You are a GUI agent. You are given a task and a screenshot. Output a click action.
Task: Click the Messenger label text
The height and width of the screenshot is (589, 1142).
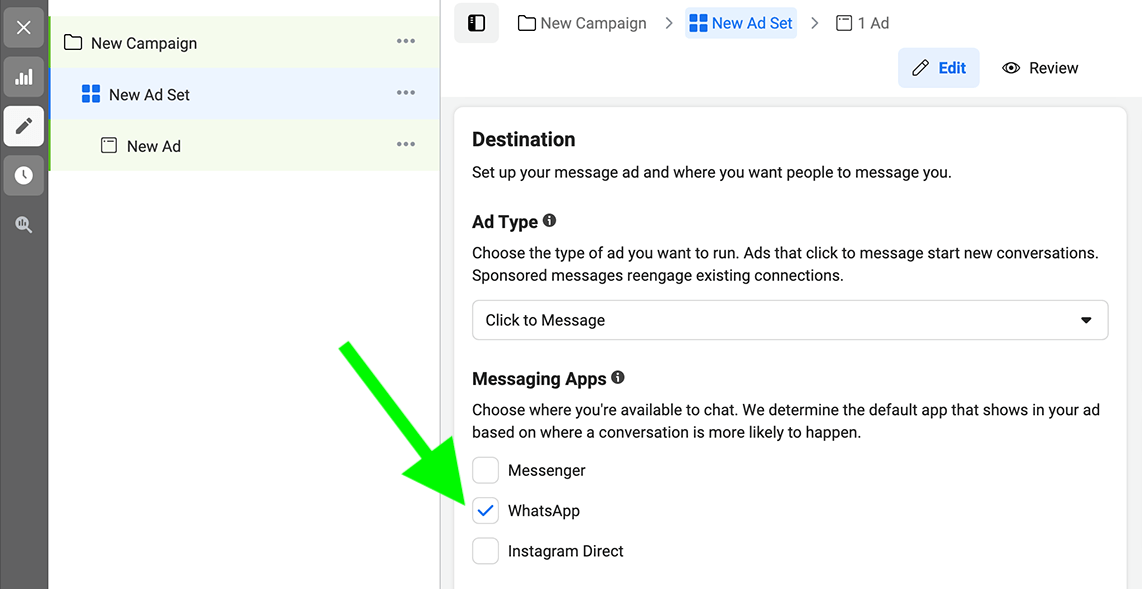pyautogui.click(x=547, y=470)
